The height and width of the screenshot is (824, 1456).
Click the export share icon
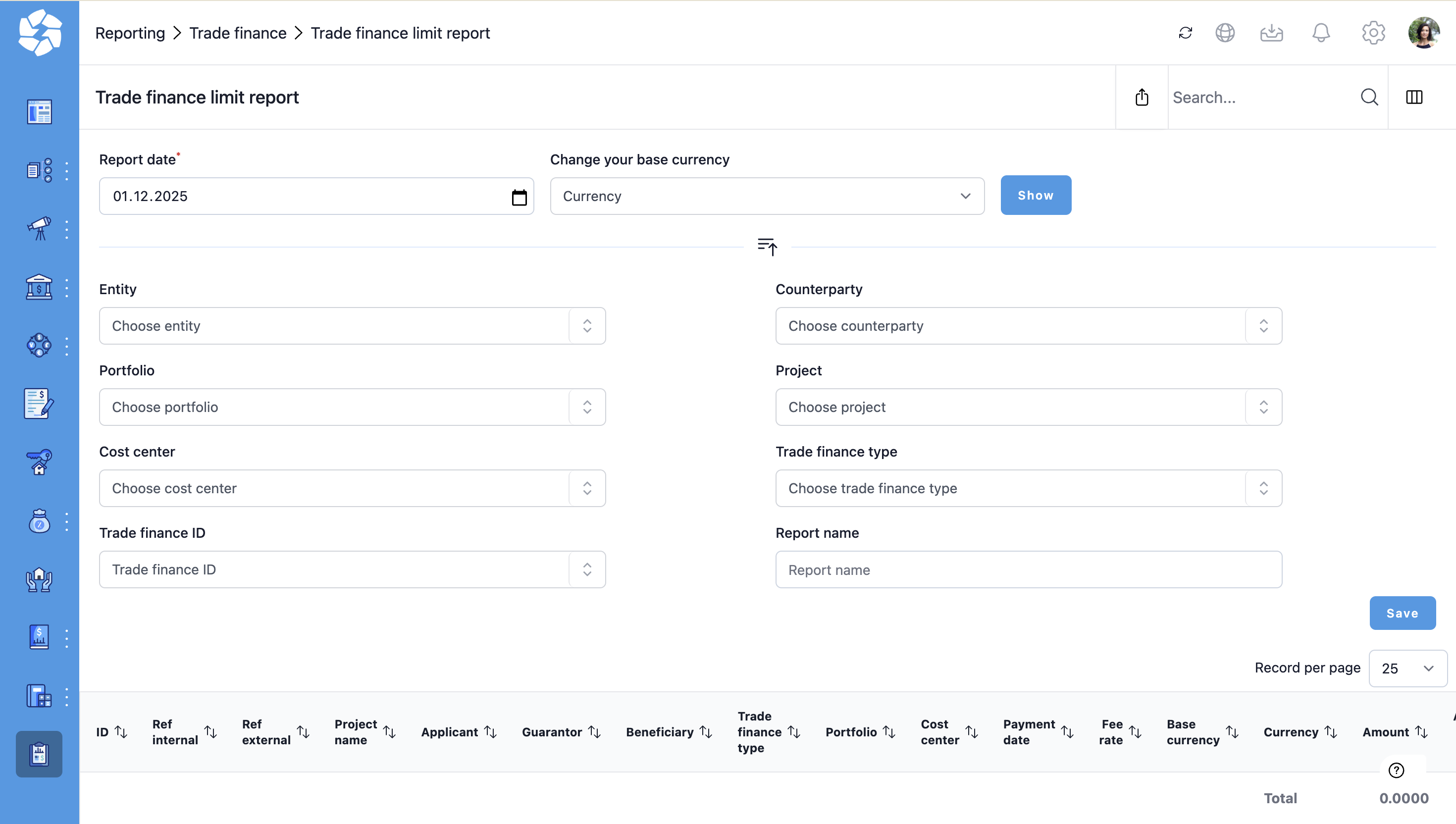click(1142, 98)
